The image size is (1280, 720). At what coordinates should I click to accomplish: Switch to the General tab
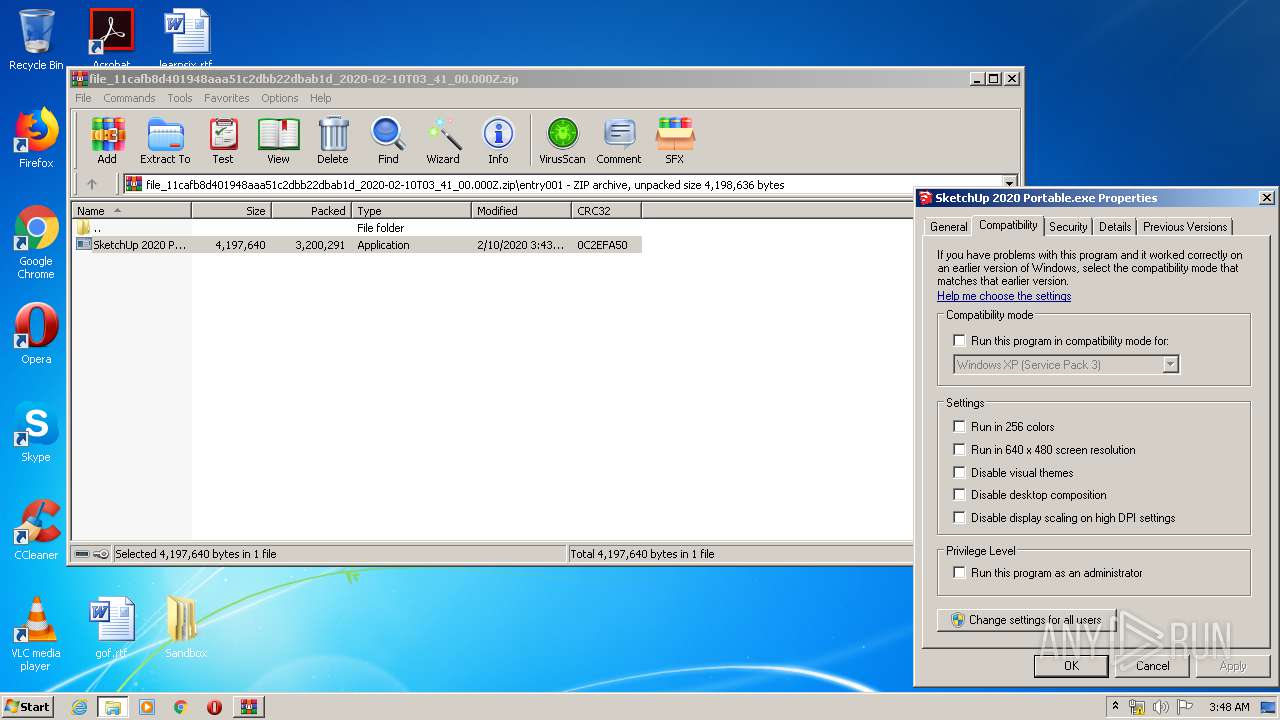[x=948, y=227]
